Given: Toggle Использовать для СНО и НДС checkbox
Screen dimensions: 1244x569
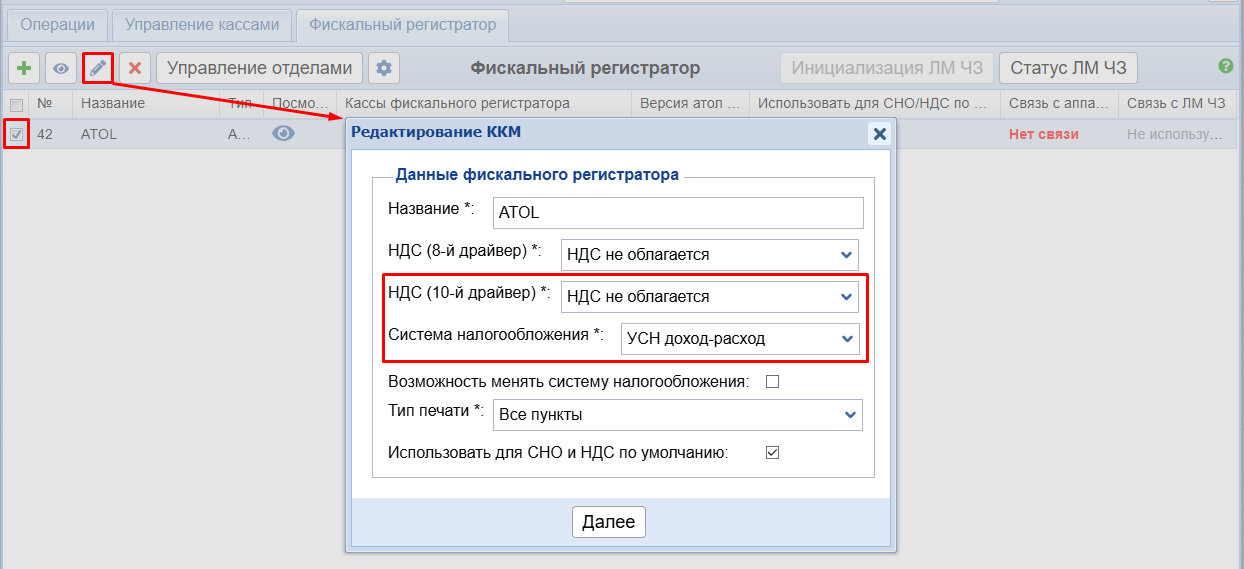Looking at the screenshot, I should [x=772, y=452].
